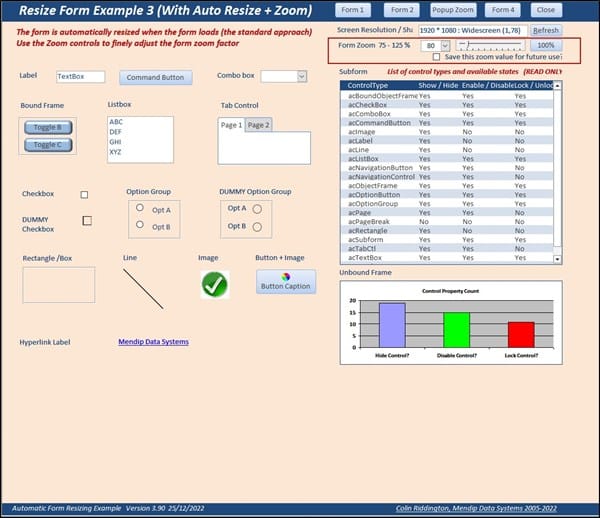Expand the Form Zoom percentage dropdown
Image resolution: width=600 pixels, height=518 pixels.
tap(445, 46)
